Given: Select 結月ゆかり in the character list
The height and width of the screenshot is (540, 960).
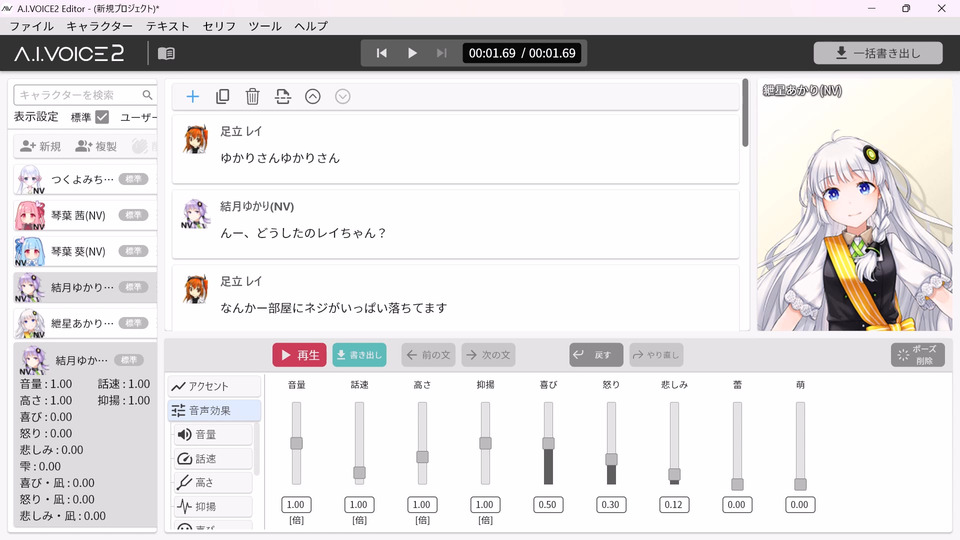Looking at the screenshot, I should point(85,287).
